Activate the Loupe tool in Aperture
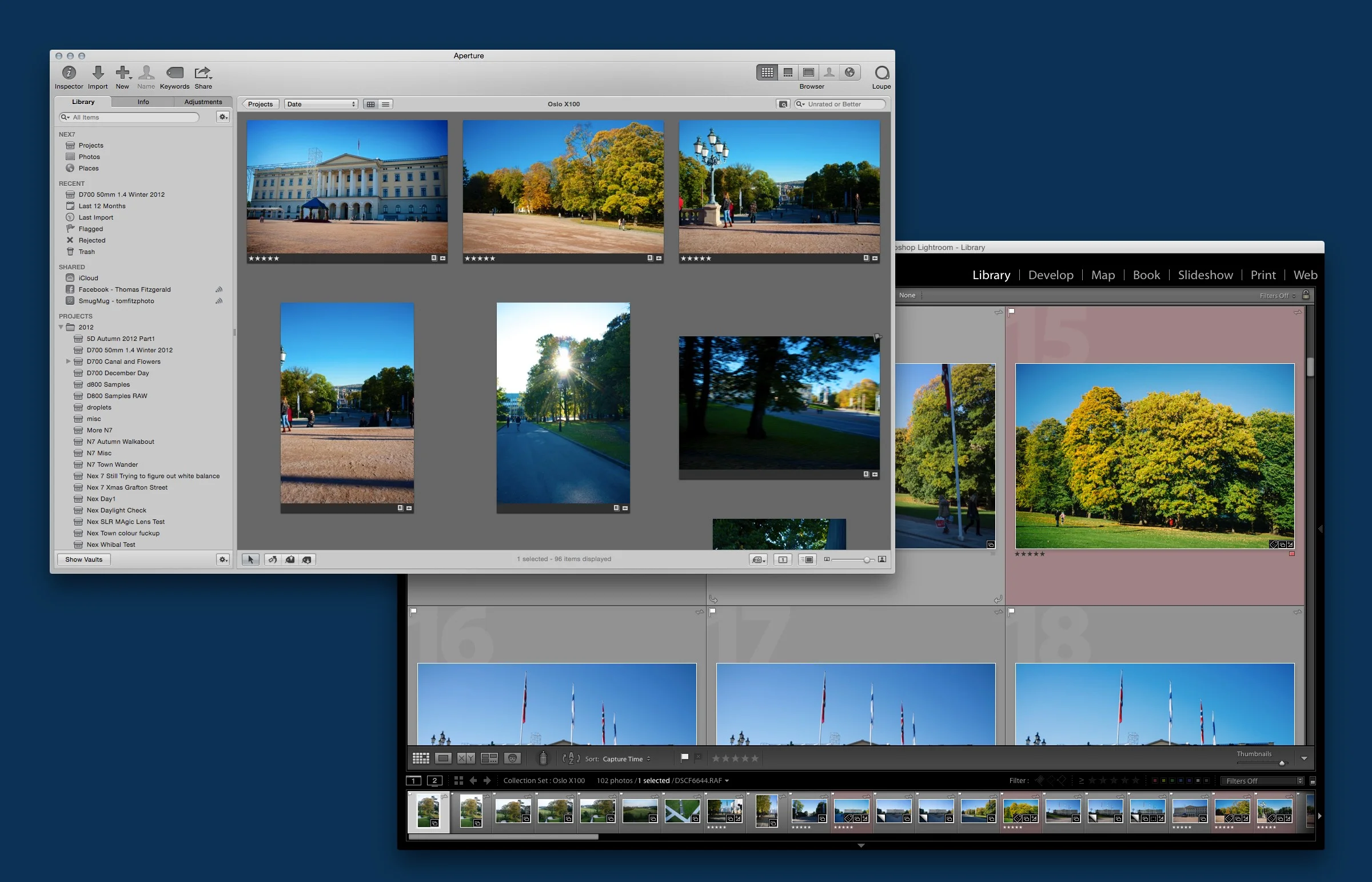The width and height of the screenshot is (1372, 882). coord(881,73)
